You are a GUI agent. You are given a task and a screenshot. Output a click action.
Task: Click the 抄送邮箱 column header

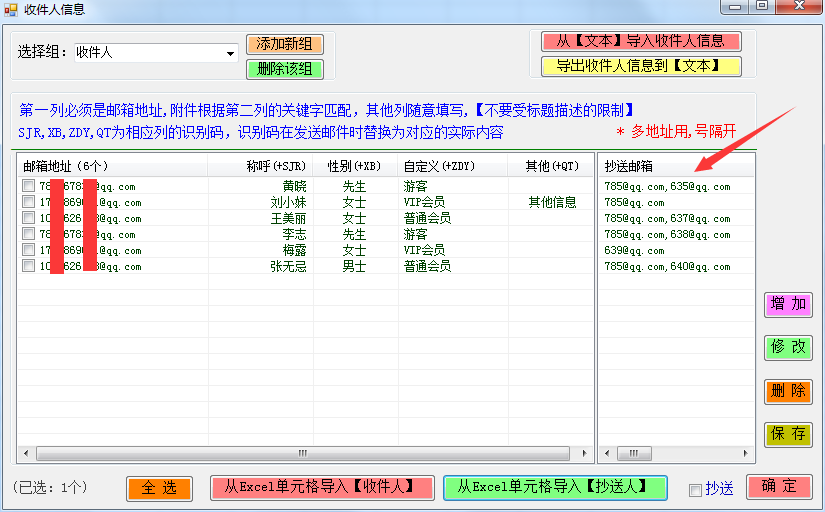pos(677,166)
